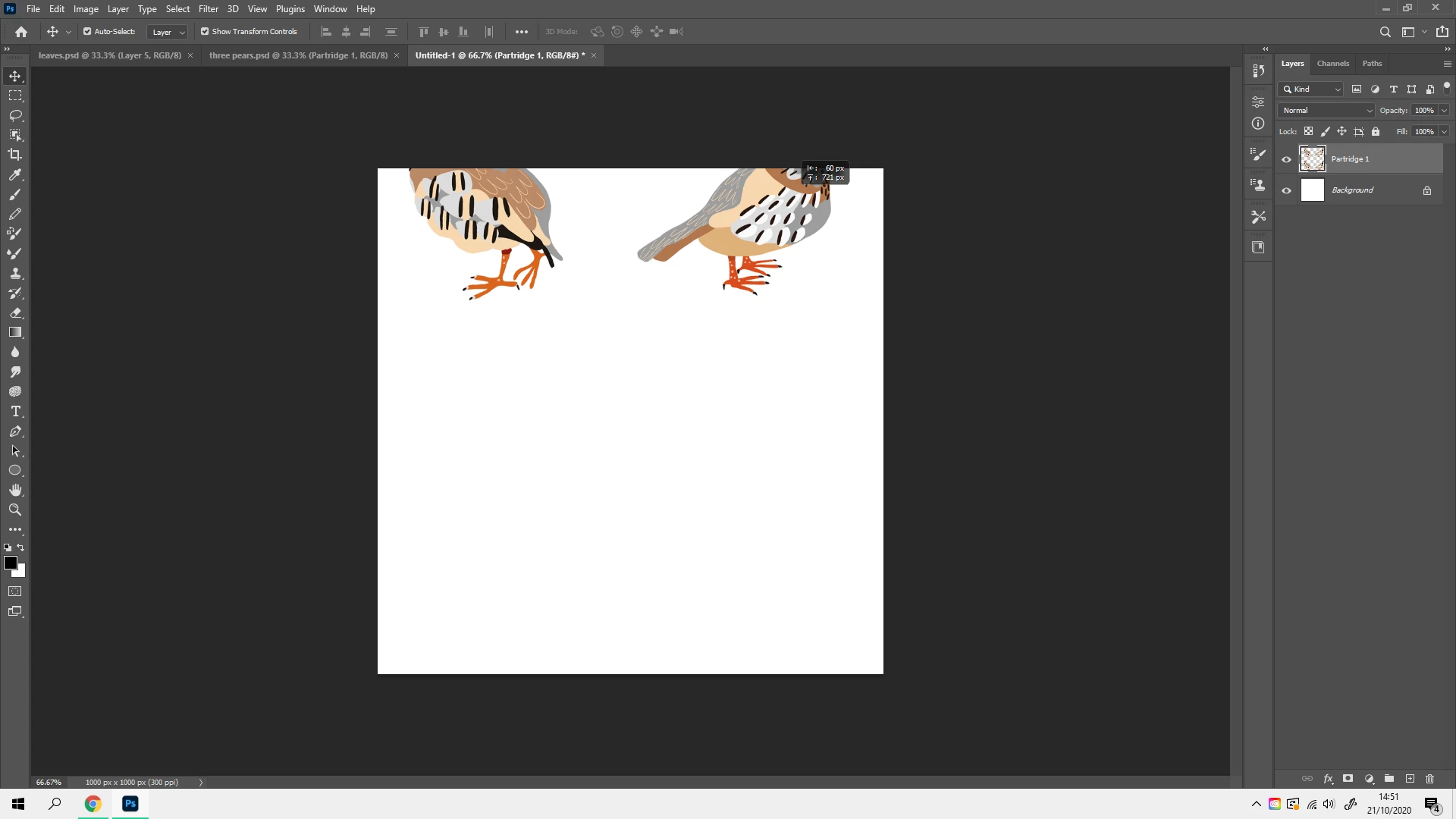Choose the Eyedropper tool
This screenshot has width=1456, height=819.
click(15, 174)
